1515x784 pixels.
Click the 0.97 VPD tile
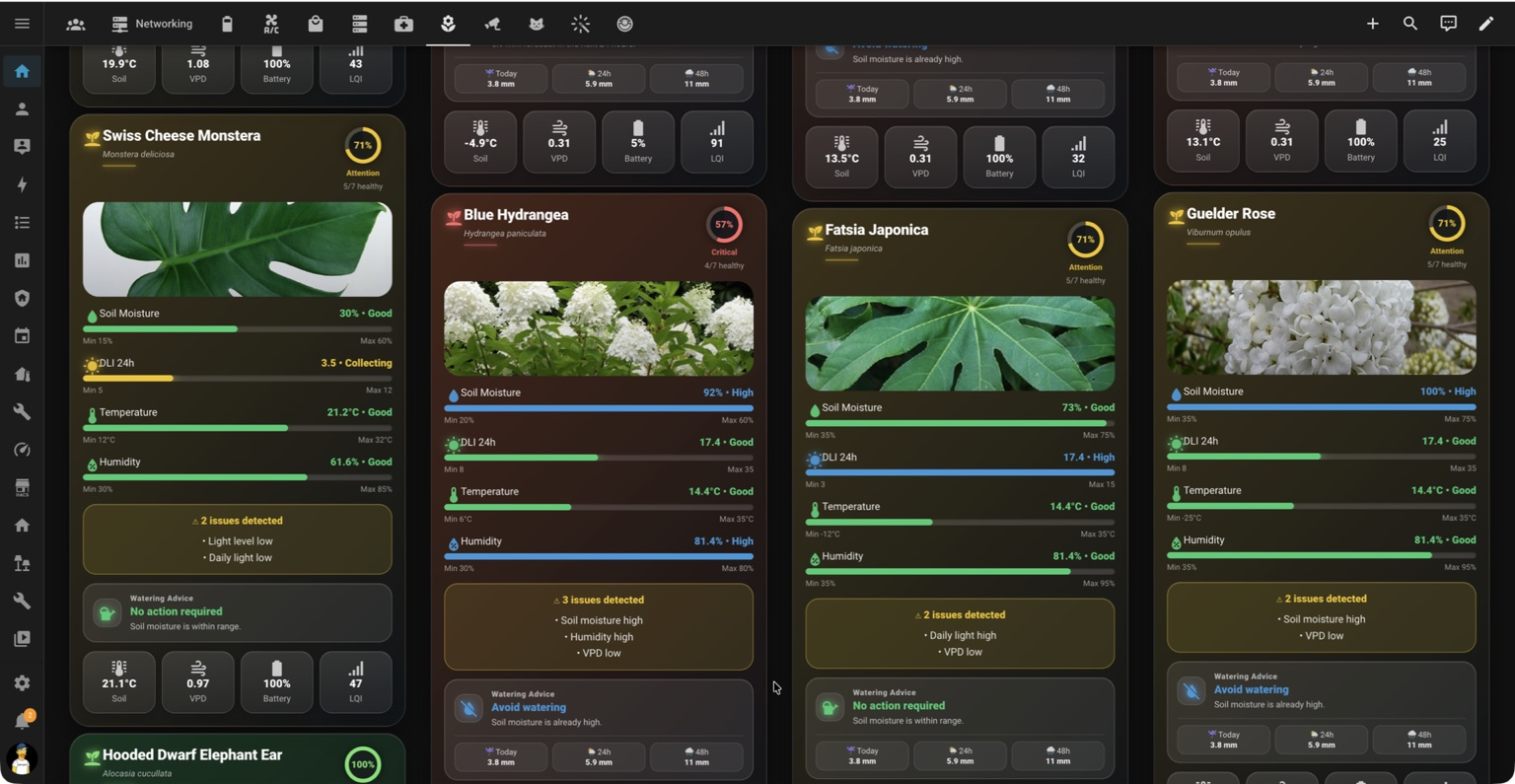(198, 681)
